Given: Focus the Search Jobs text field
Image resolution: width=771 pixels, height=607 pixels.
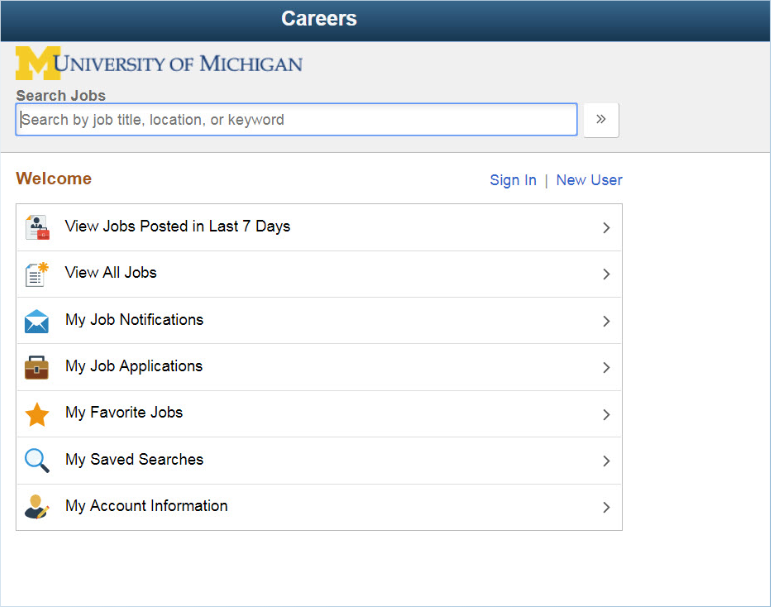Looking at the screenshot, I should coord(296,120).
